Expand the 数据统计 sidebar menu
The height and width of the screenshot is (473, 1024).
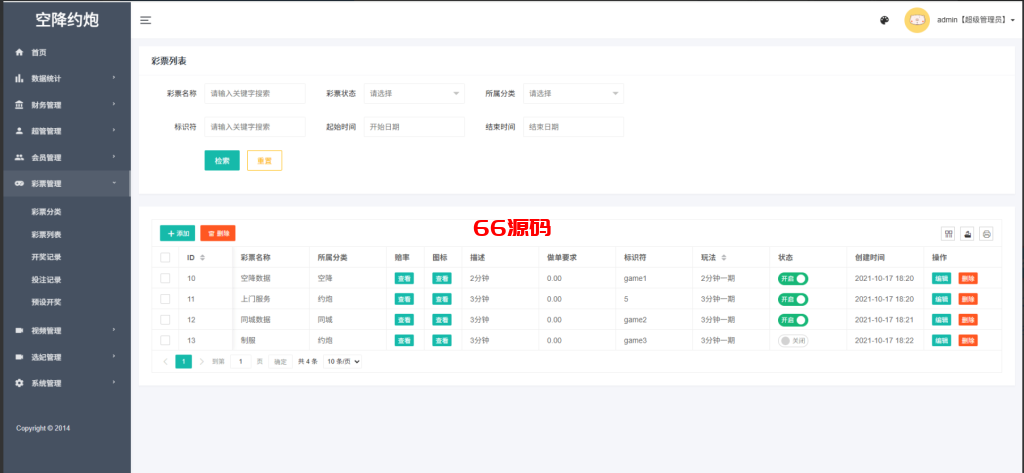65,78
